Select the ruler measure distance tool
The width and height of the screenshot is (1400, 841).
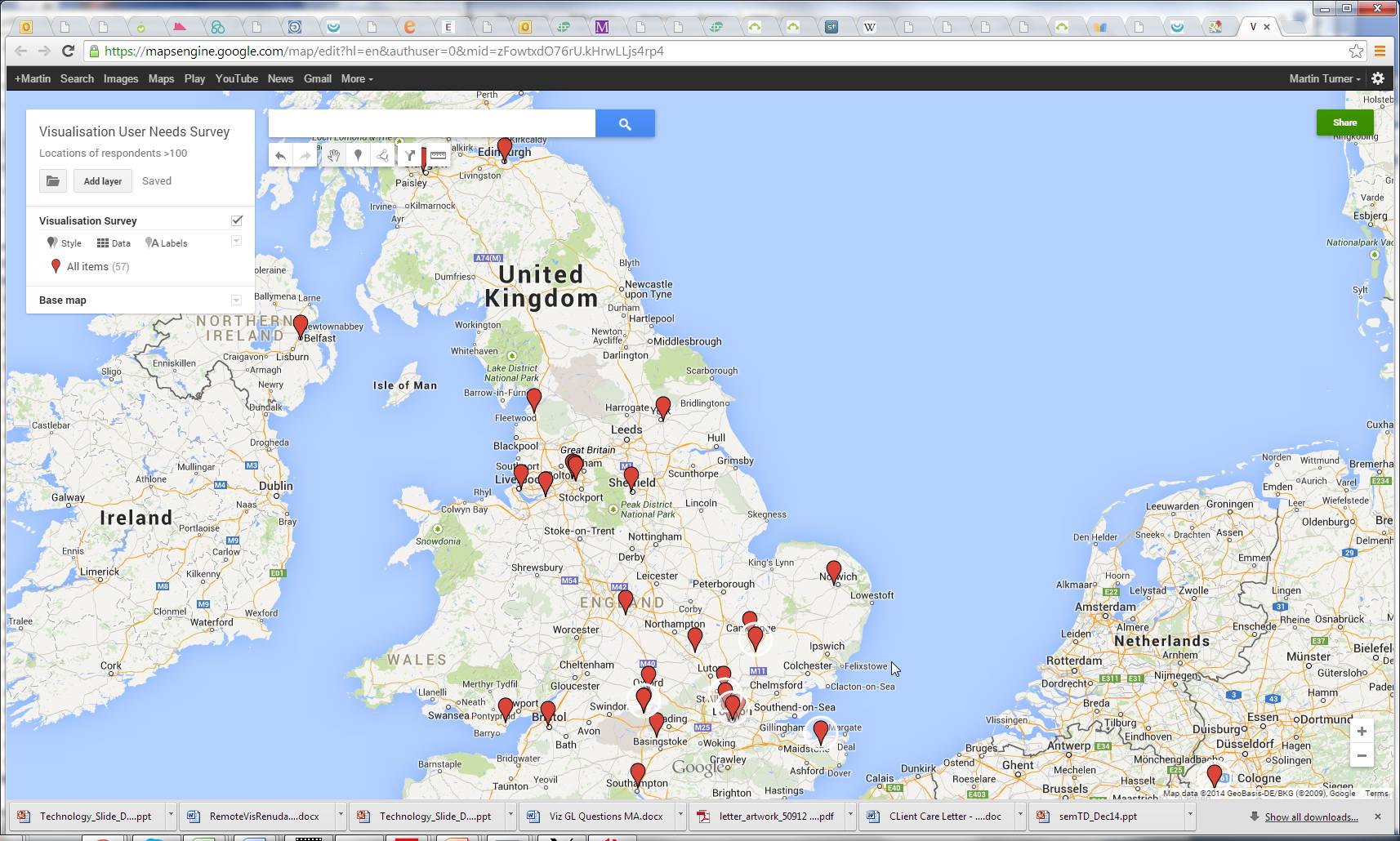point(438,155)
